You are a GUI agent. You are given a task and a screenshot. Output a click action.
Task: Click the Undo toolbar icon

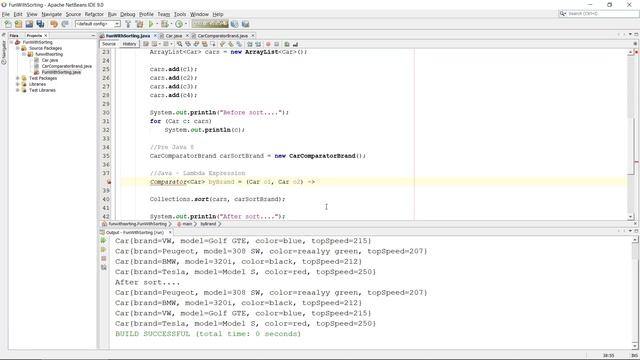pos(54,24)
